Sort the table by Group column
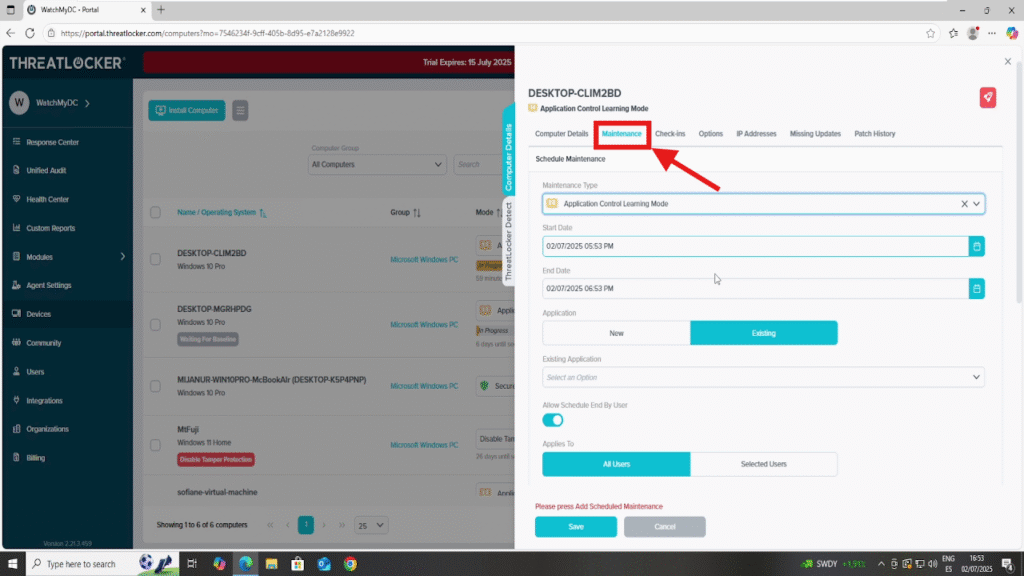The image size is (1024, 576). click(x=406, y=212)
